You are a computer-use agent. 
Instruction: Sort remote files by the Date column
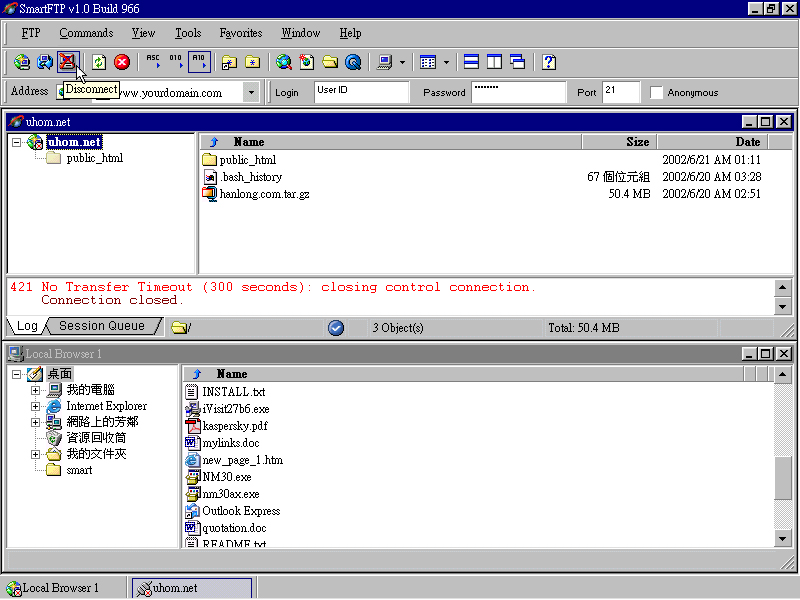[x=713, y=142]
